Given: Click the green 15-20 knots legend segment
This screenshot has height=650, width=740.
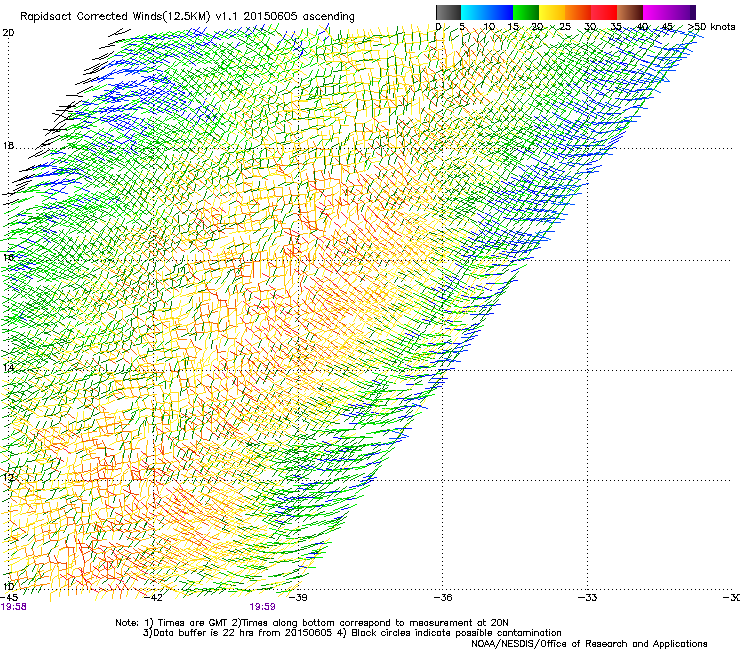Looking at the screenshot, I should 526,12.
